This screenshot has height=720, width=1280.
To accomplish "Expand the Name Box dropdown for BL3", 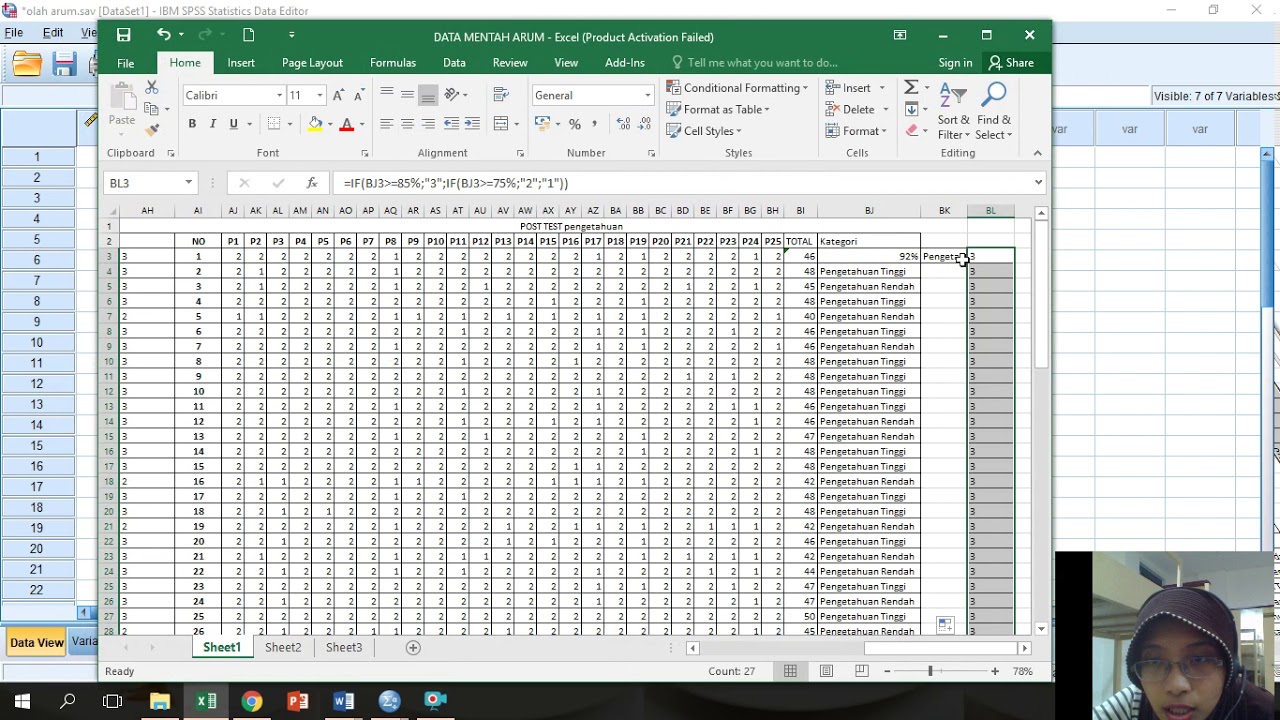I will (x=188, y=183).
